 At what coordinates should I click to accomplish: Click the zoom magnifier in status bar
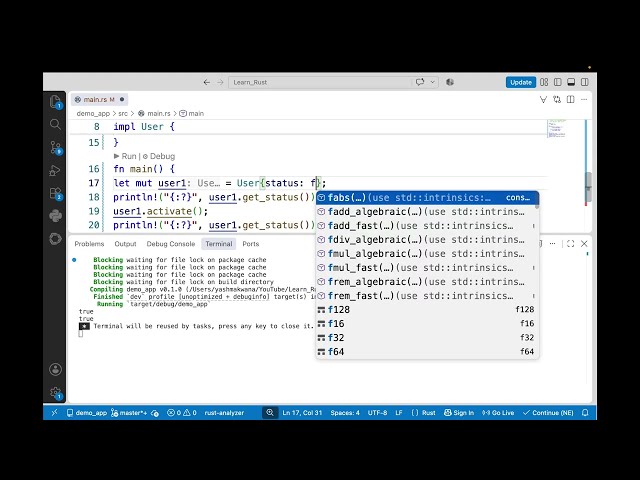270,413
